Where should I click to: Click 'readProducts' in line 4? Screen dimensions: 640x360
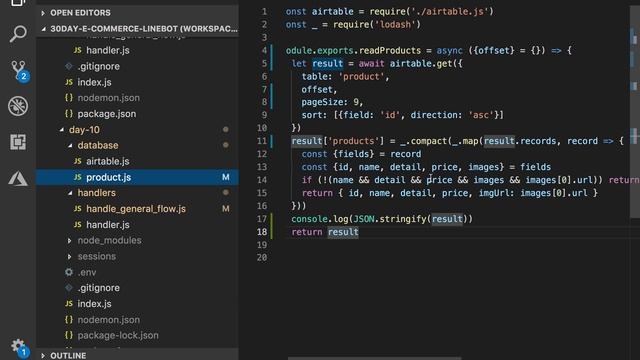[390, 50]
